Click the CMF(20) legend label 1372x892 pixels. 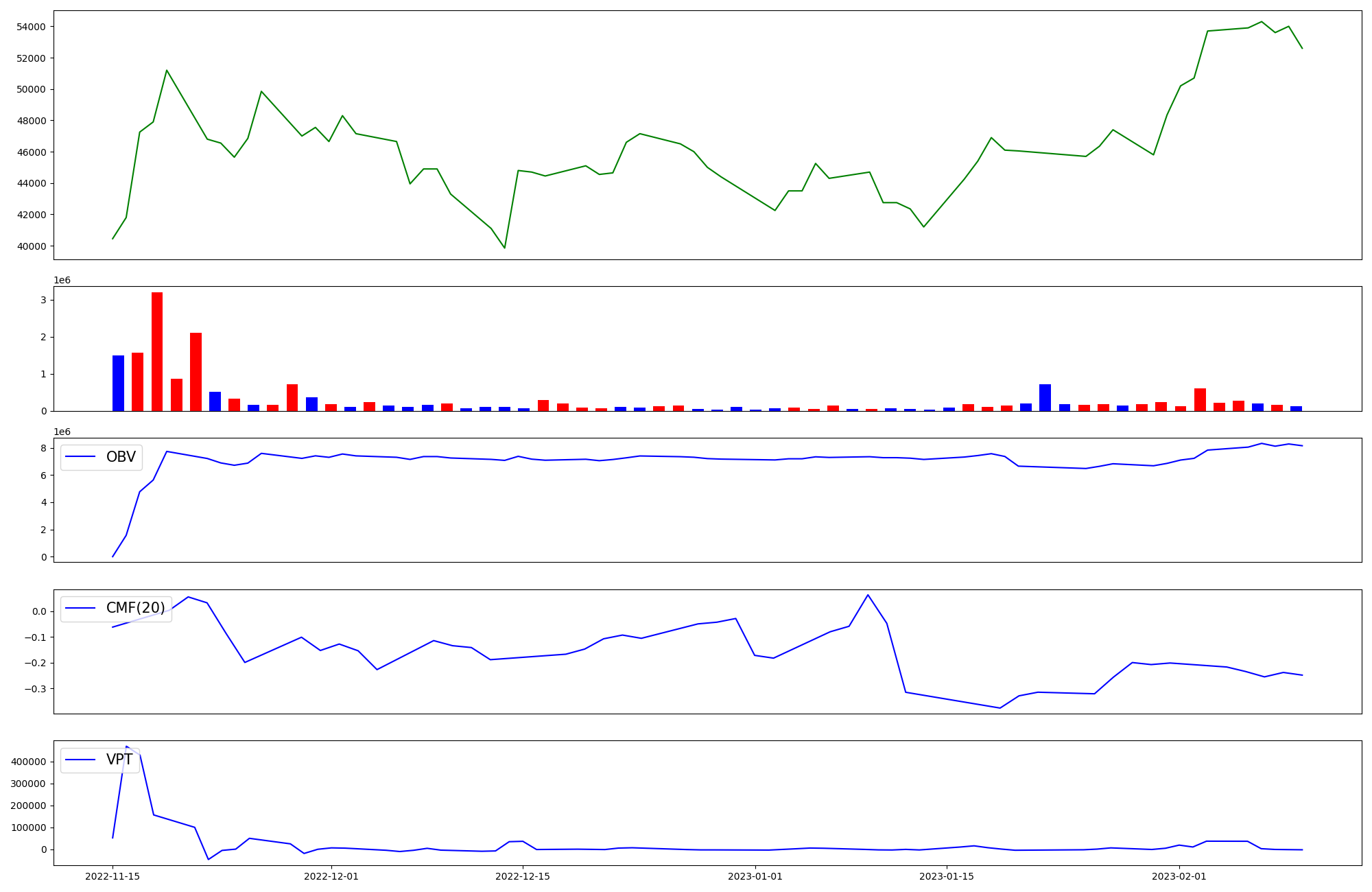pos(135,608)
